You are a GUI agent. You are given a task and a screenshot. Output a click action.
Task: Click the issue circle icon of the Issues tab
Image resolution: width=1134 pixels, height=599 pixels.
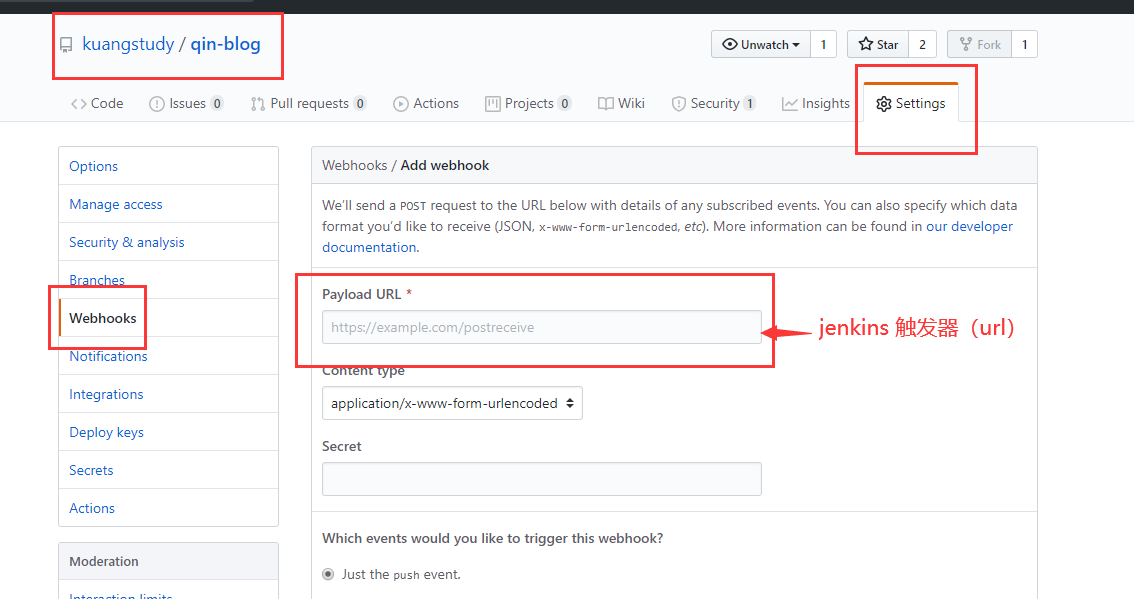156,104
